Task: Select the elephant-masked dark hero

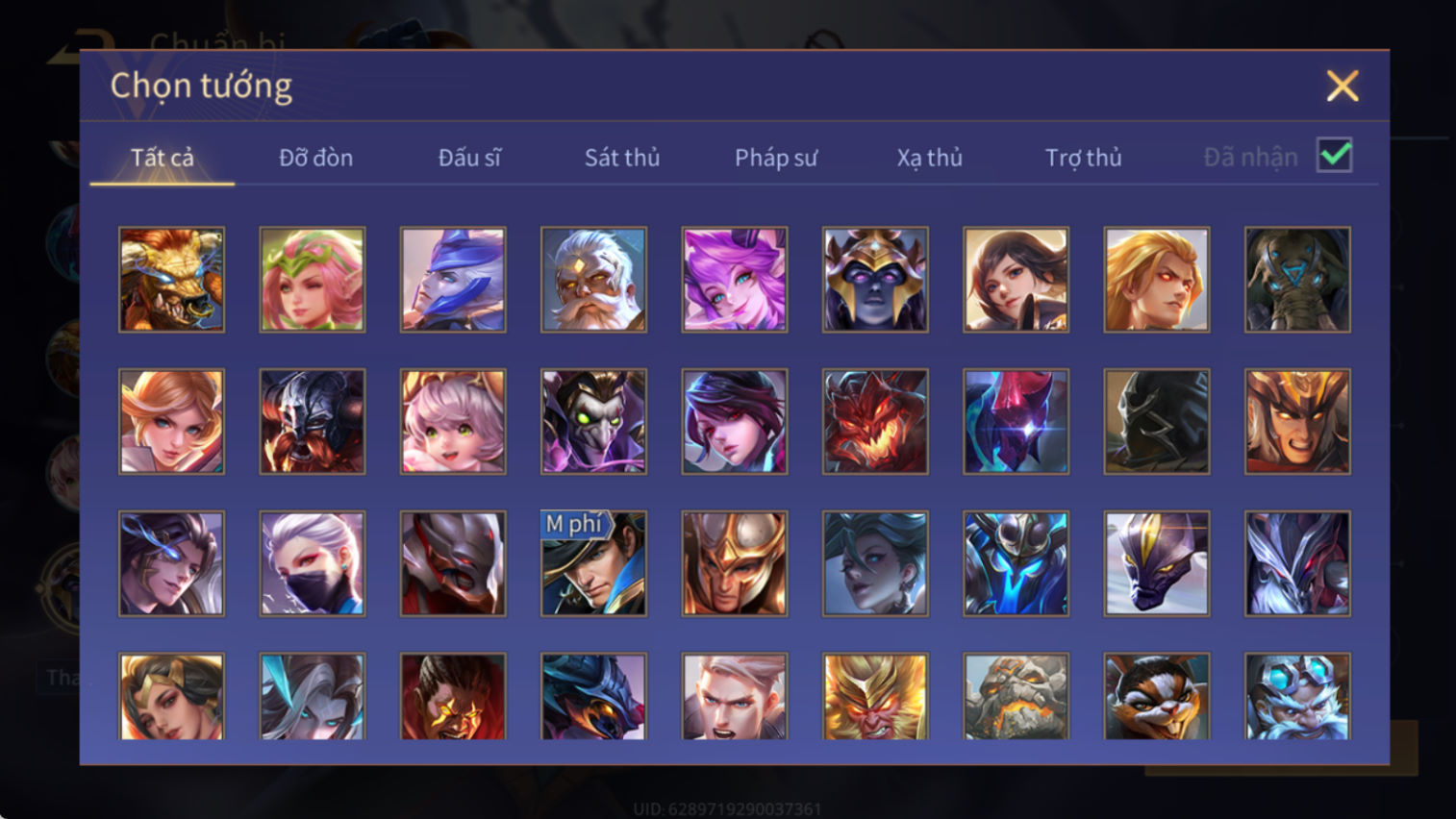Action: (1297, 280)
